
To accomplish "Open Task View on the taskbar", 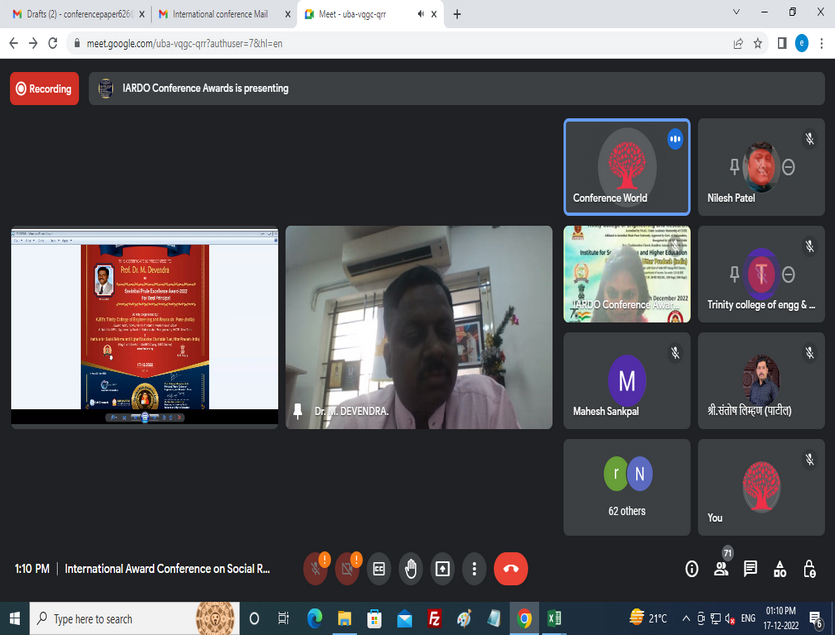I will [283, 618].
